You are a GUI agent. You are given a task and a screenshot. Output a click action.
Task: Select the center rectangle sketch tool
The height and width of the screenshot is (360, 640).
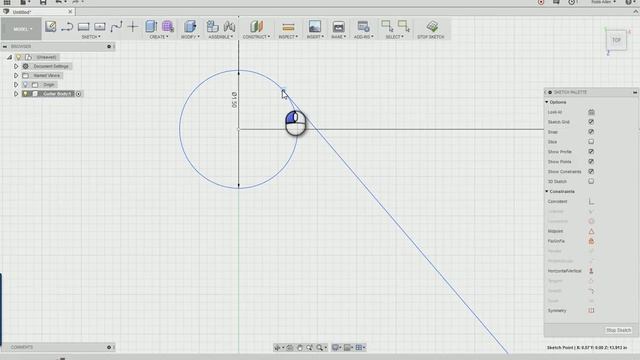point(100,27)
